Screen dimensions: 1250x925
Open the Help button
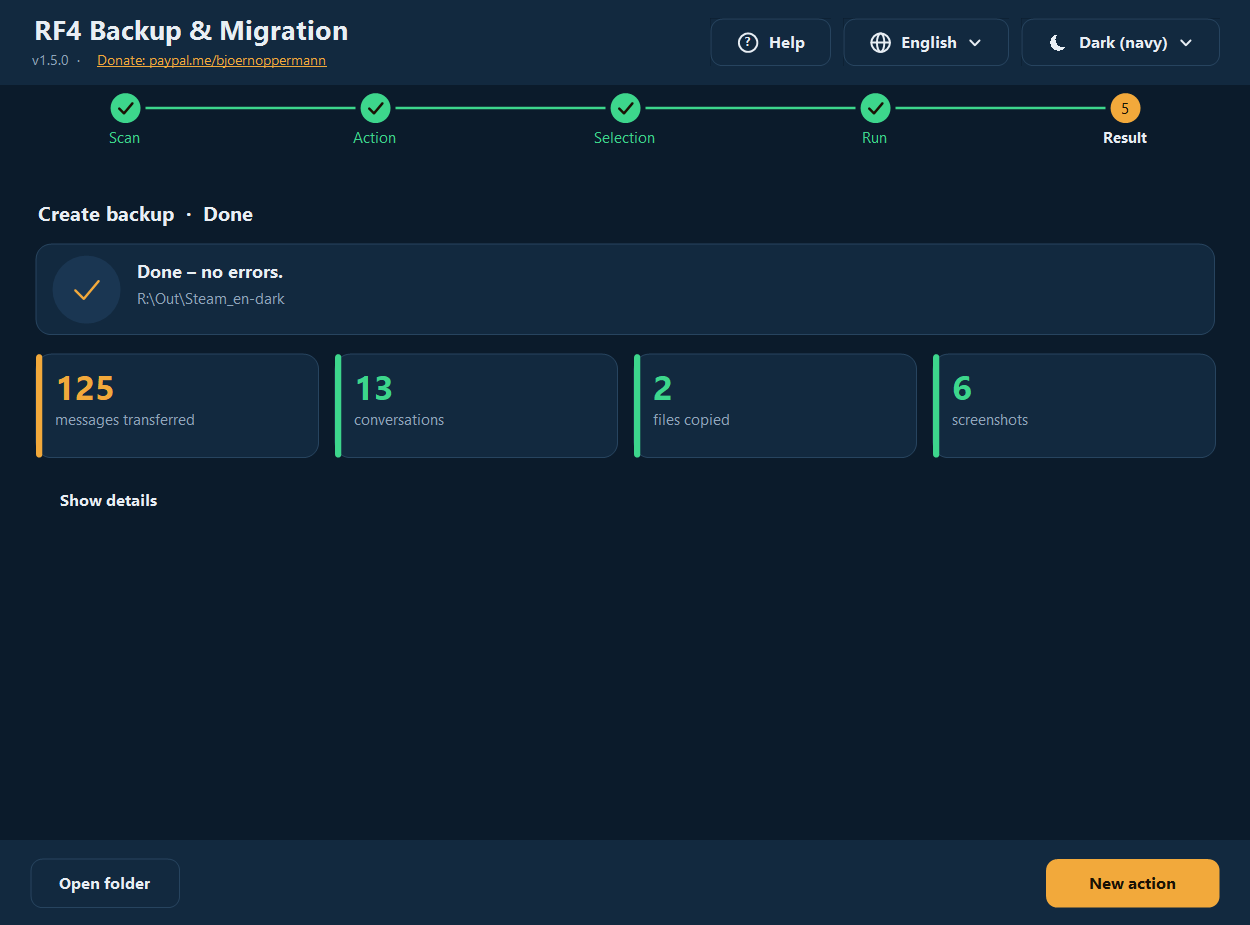coord(770,43)
